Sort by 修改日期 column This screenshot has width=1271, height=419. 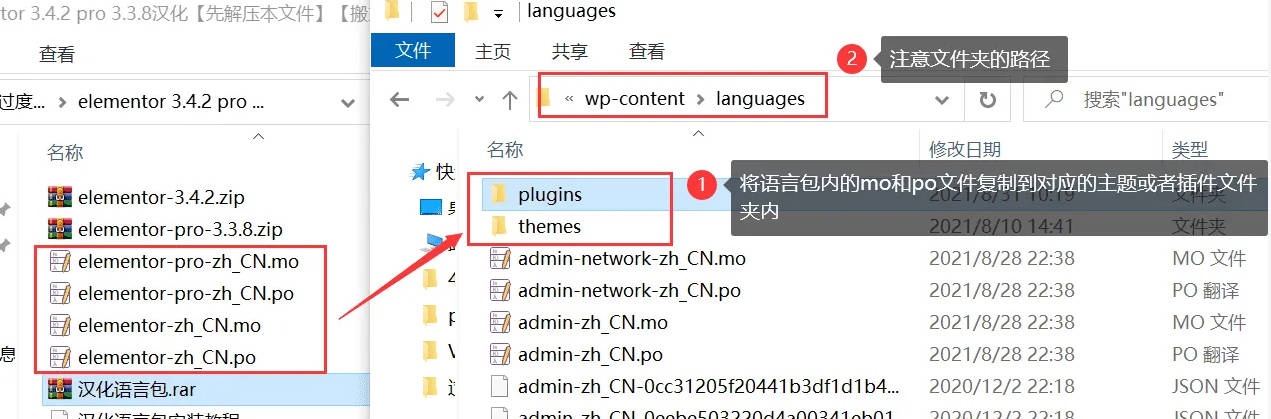pyautogui.click(x=965, y=150)
